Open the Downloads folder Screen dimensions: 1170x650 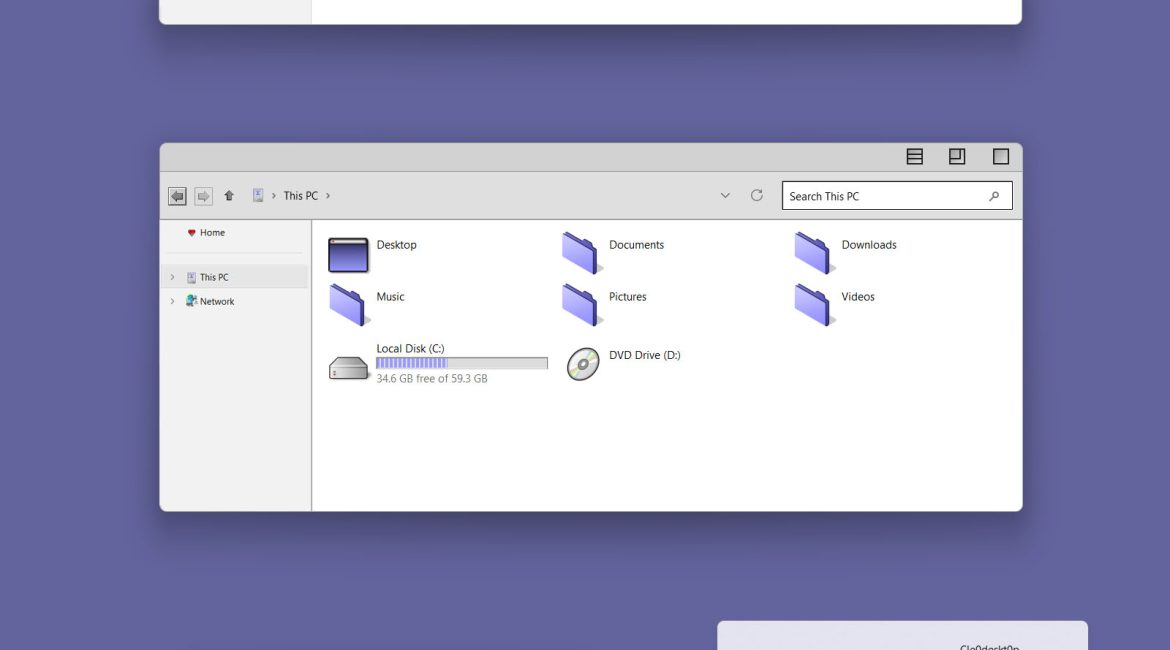813,253
